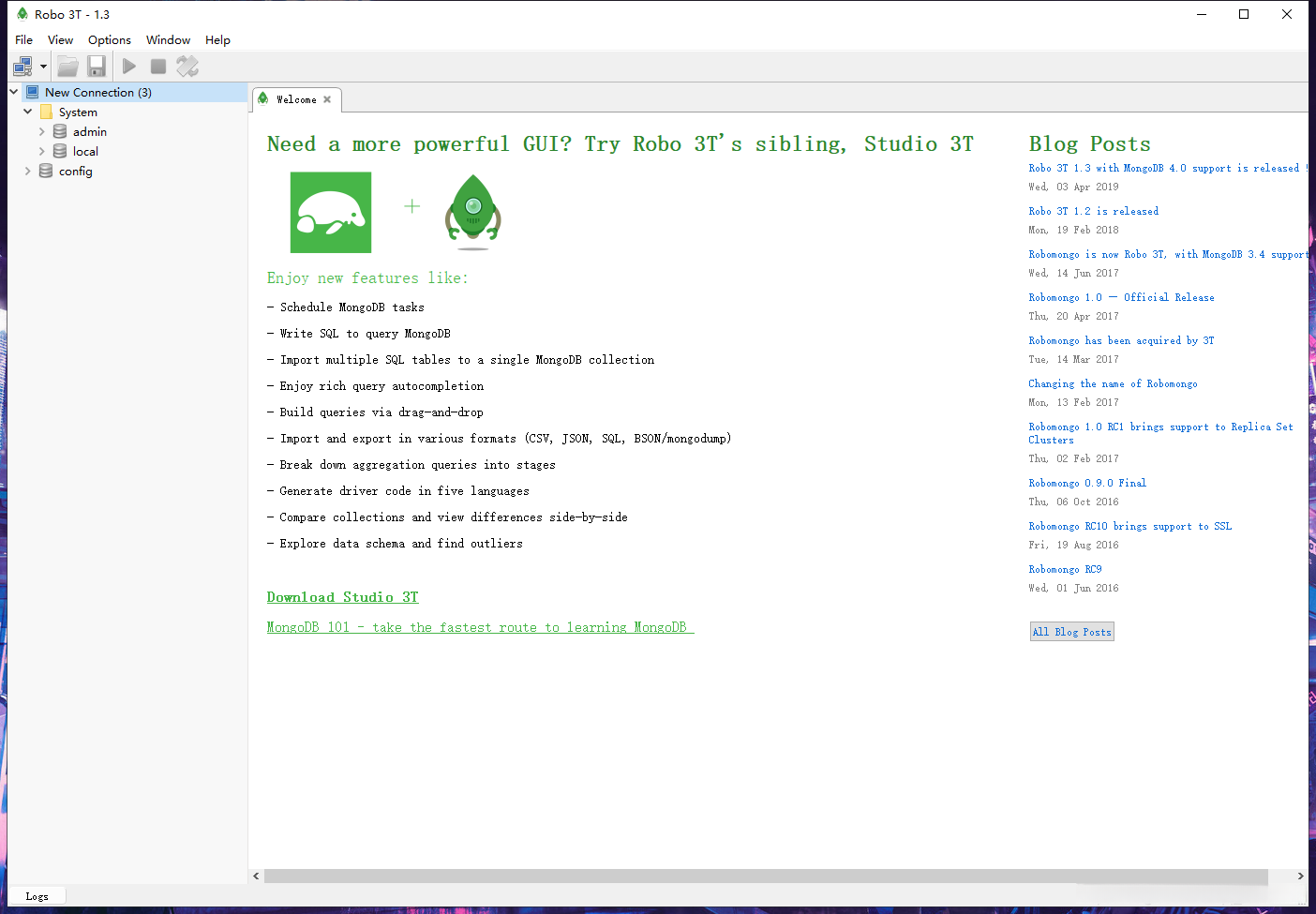This screenshot has width=1316, height=914.
Task: Open the File menu
Action: click(x=24, y=40)
